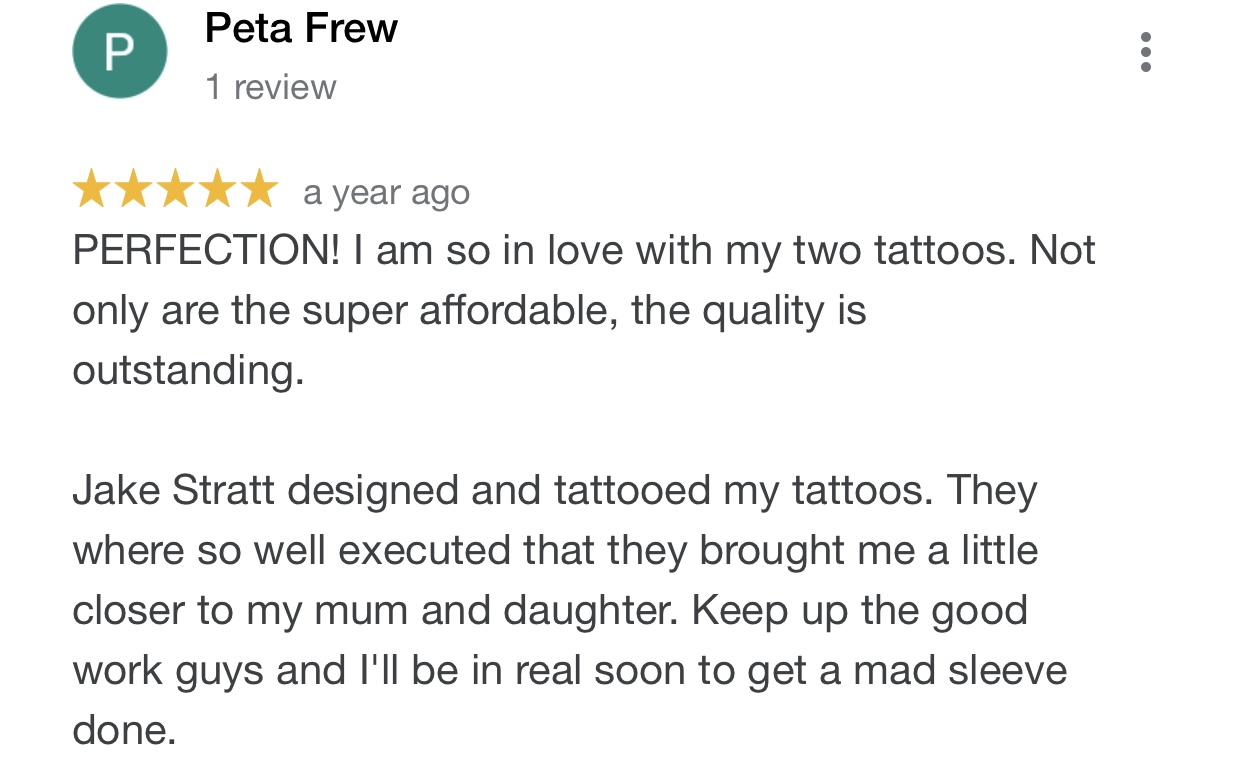Screen dimensions: 1242x777
Task: Click the fourth gold star
Action: (217, 189)
